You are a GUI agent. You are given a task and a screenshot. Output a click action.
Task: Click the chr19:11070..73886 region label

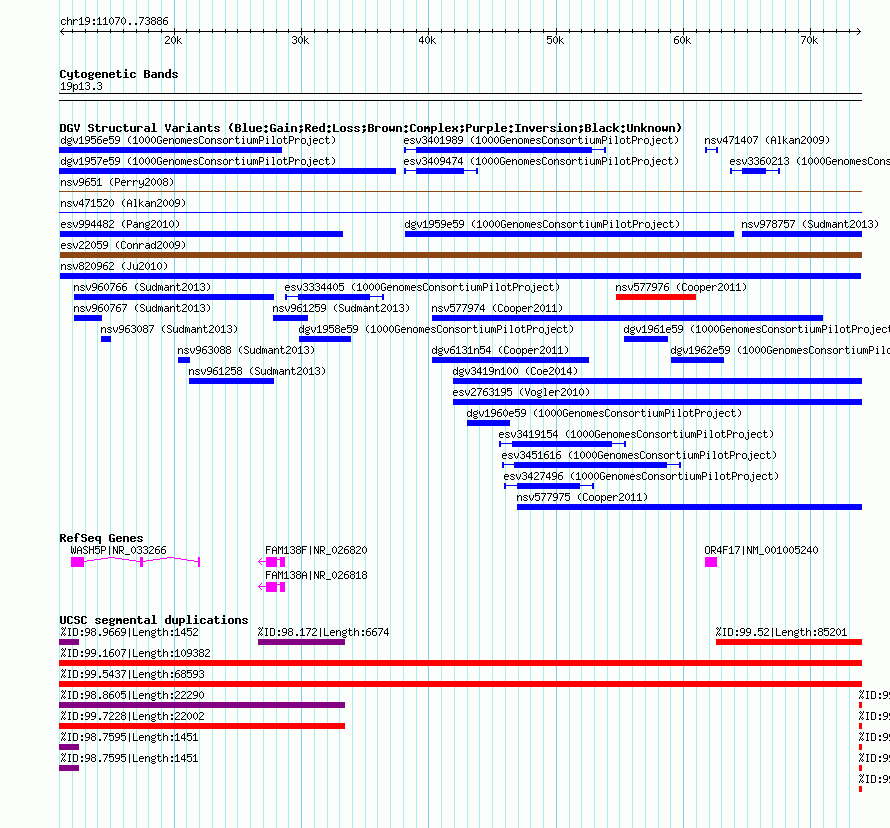114,21
